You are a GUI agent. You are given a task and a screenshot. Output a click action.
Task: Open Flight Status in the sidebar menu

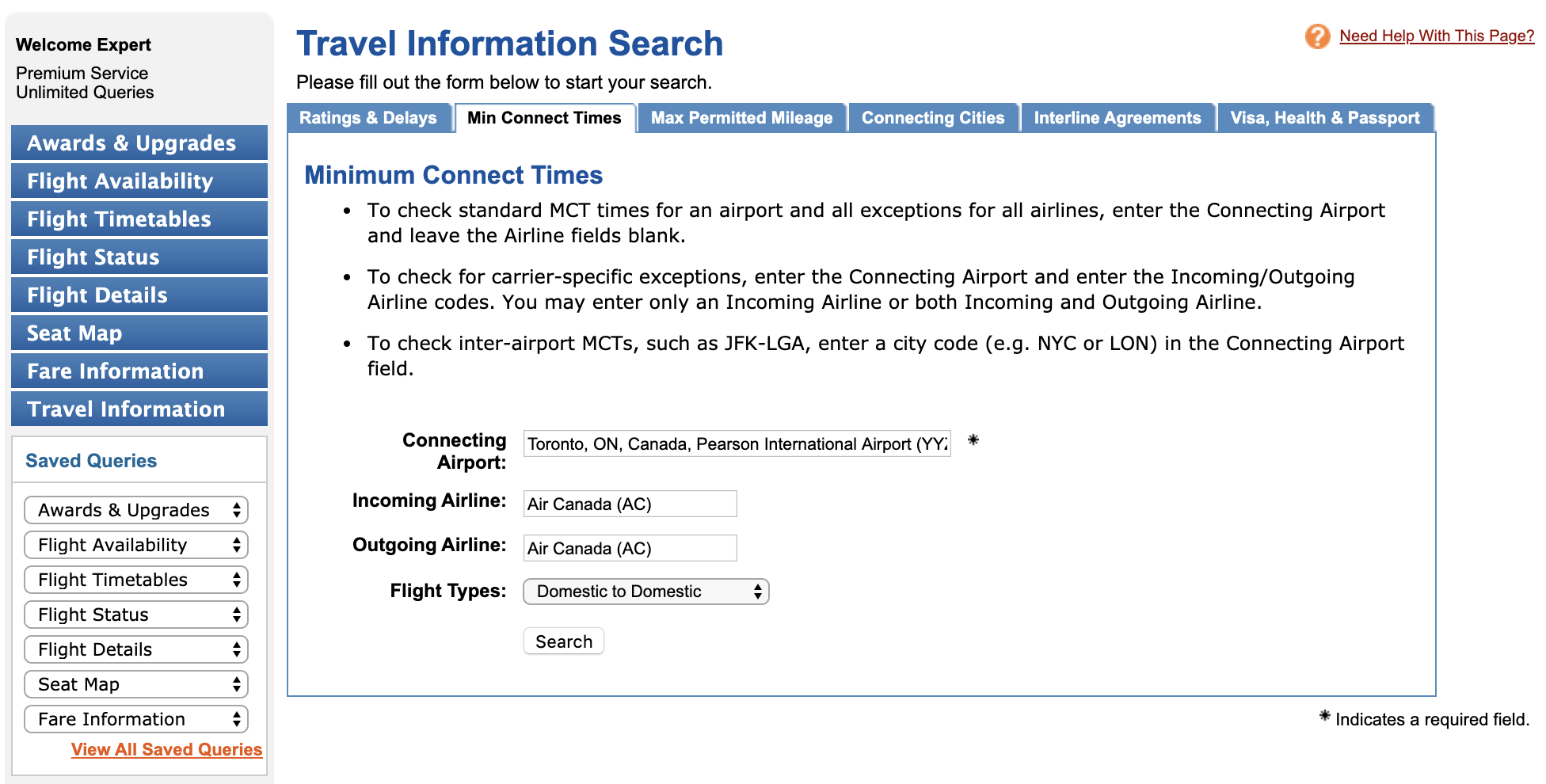click(139, 257)
